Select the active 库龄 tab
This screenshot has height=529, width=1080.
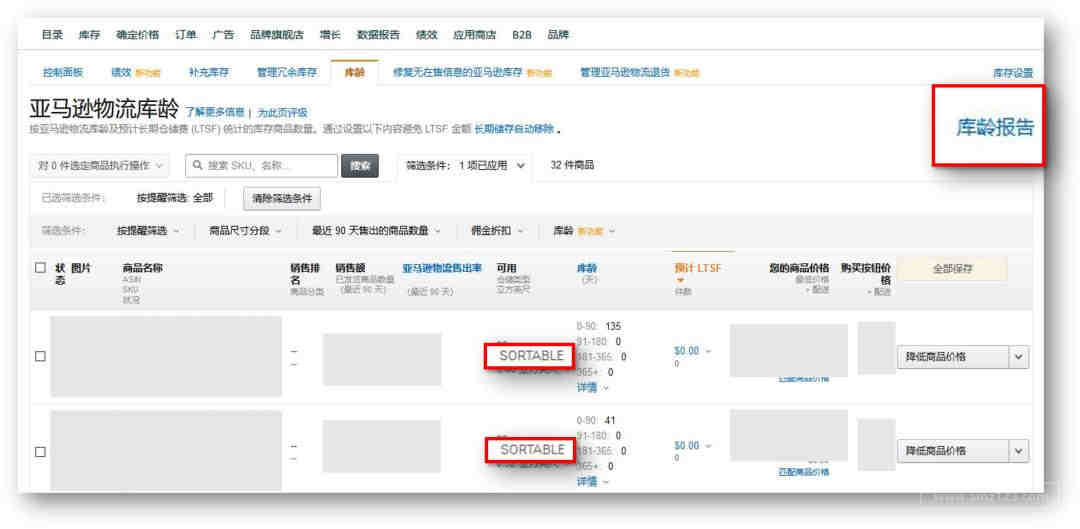tap(354, 72)
